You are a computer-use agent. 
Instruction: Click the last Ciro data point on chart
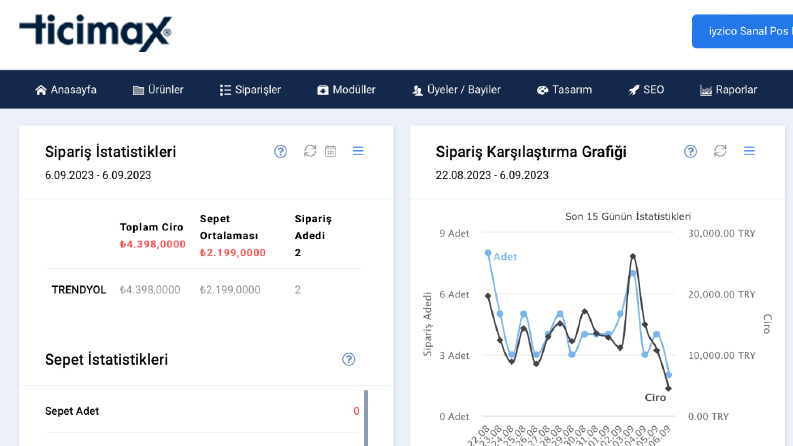click(x=669, y=388)
